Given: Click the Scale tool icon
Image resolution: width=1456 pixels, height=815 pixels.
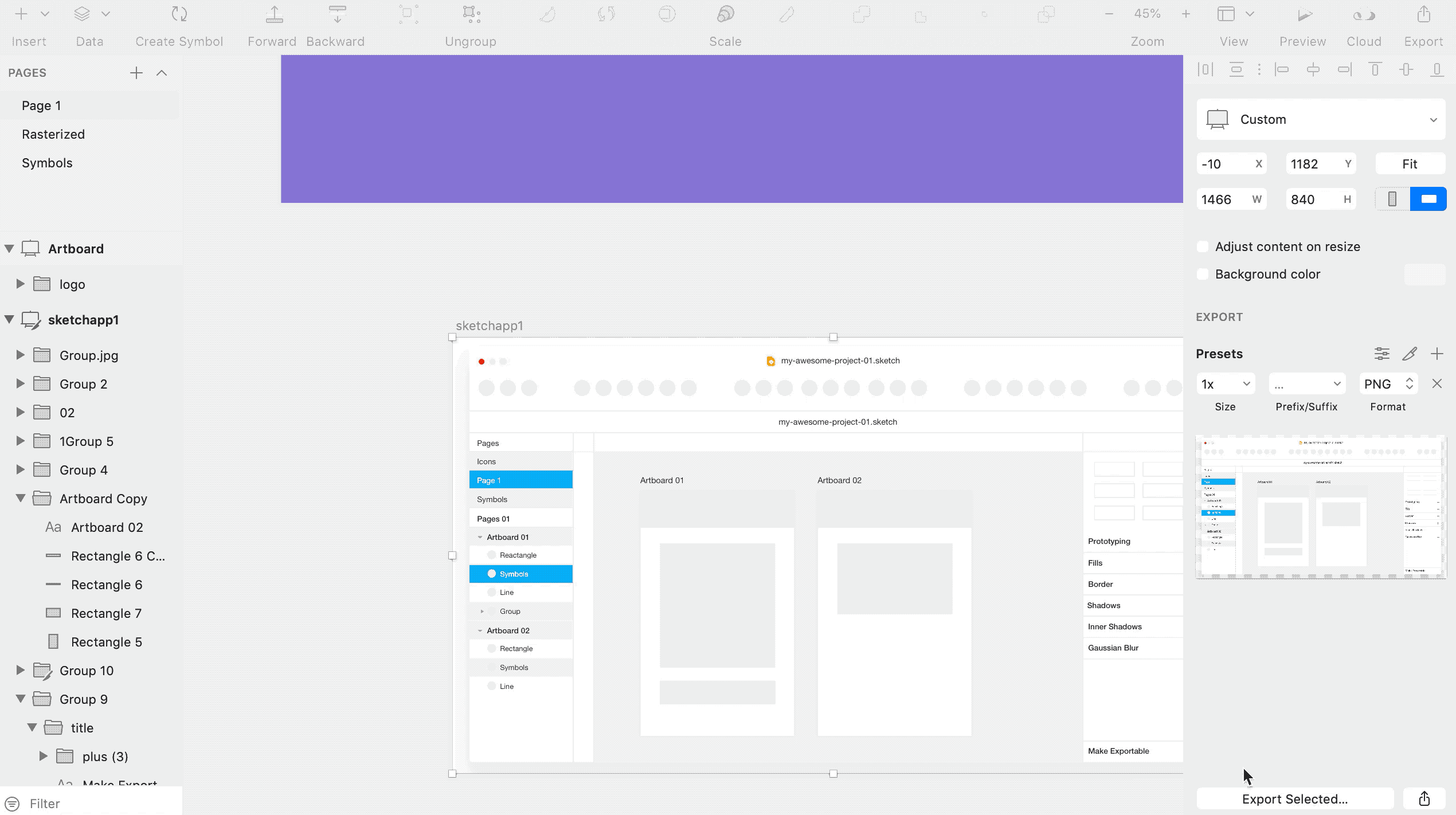Looking at the screenshot, I should coord(725,15).
